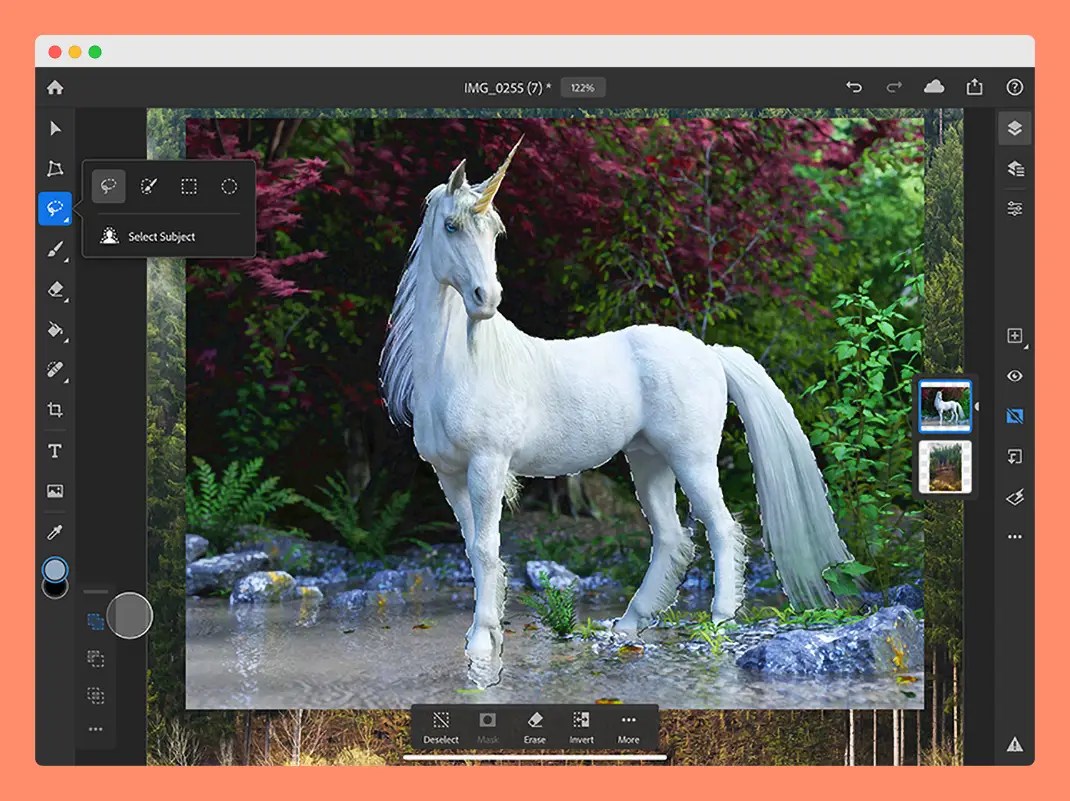Click the Add new layer icon
Image resolution: width=1070 pixels, height=801 pixels.
point(1014,336)
